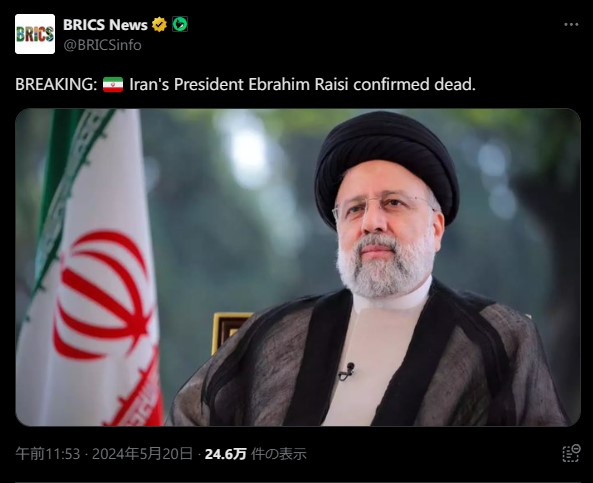Click the lapel microphone in the photo
593x483 pixels.
[347, 371]
